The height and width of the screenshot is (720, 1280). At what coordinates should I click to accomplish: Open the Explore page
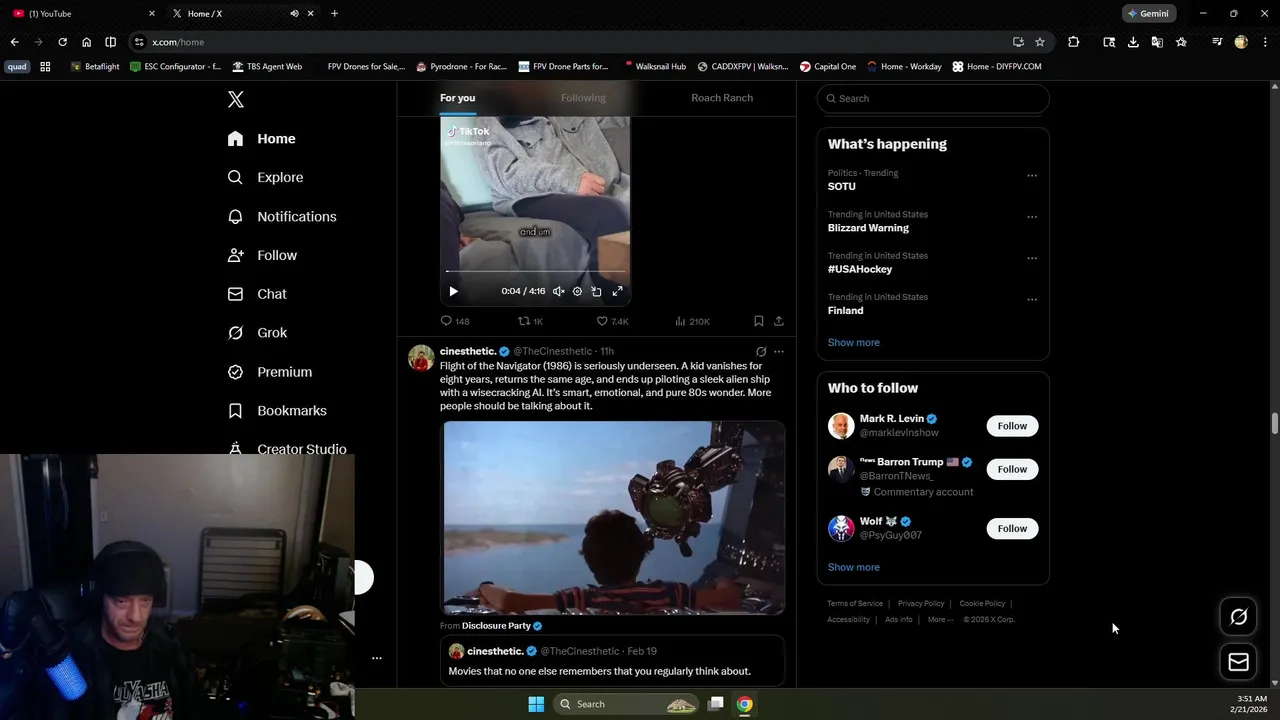pos(266,177)
